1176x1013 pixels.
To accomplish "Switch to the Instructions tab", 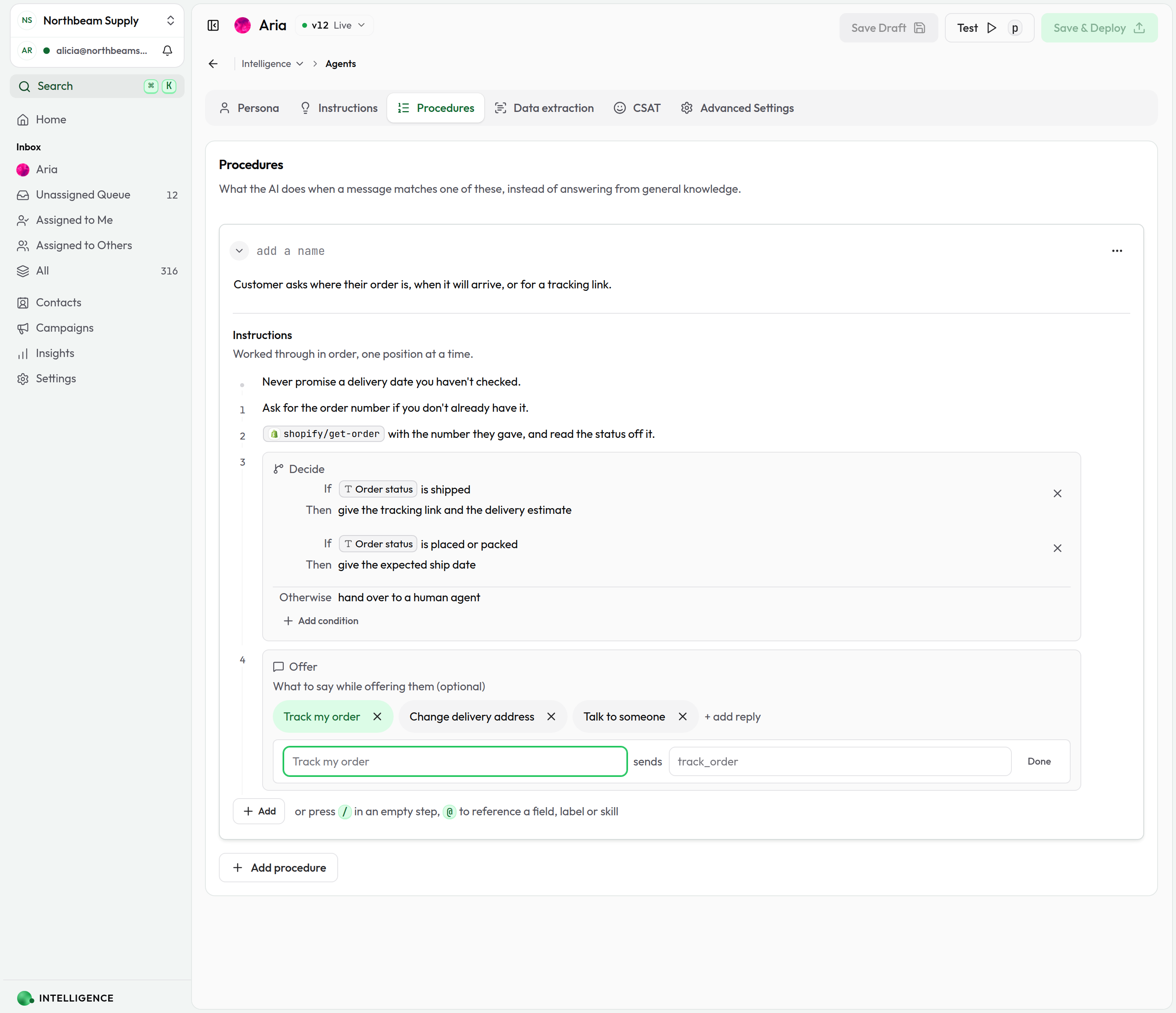I will 338,108.
